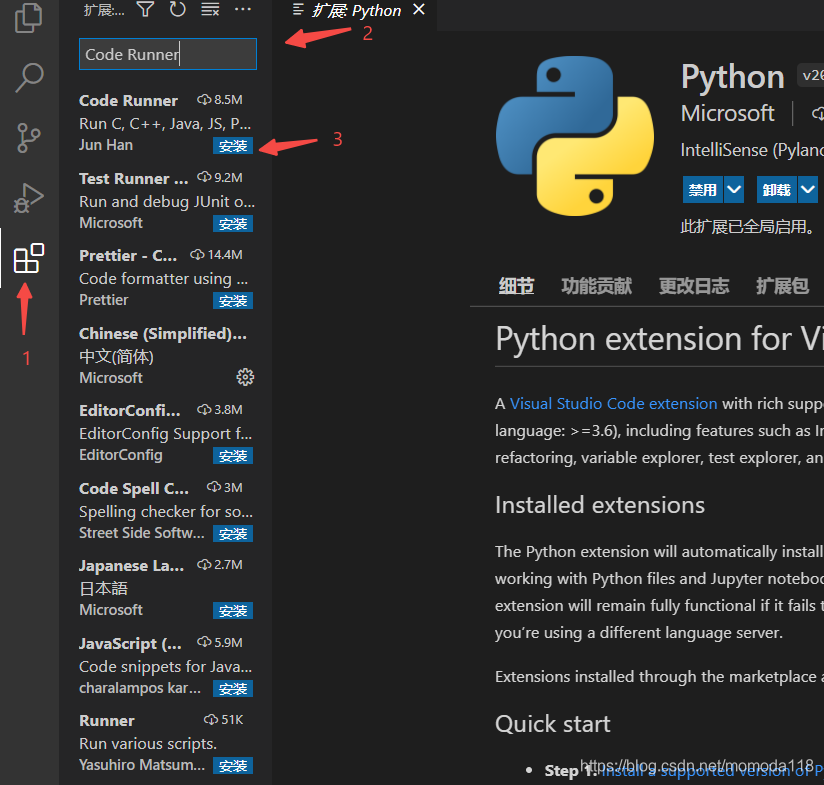Open manage gear for Chinese (Simplified) extension
The width and height of the screenshot is (824, 785).
click(245, 377)
